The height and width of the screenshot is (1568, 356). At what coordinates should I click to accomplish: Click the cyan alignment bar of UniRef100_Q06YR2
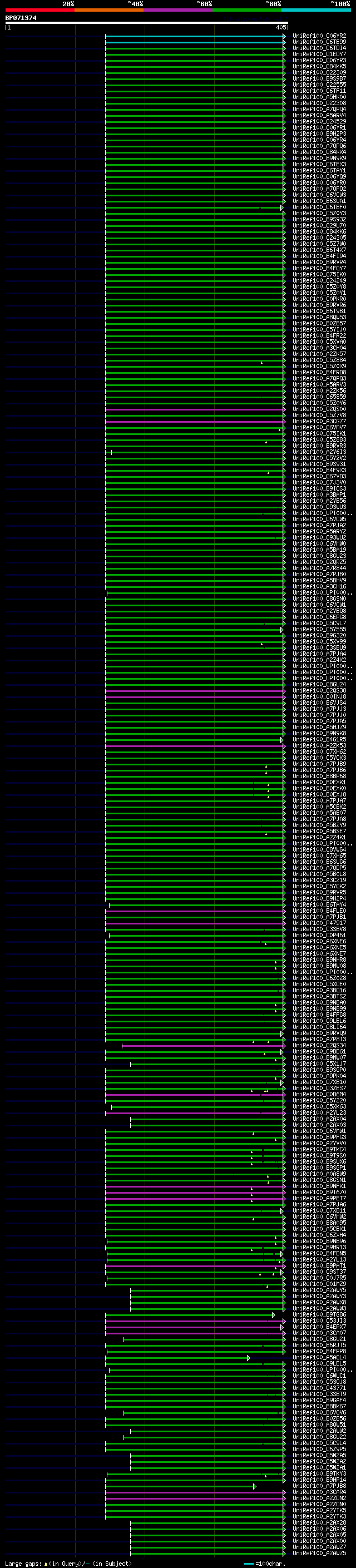click(195, 36)
